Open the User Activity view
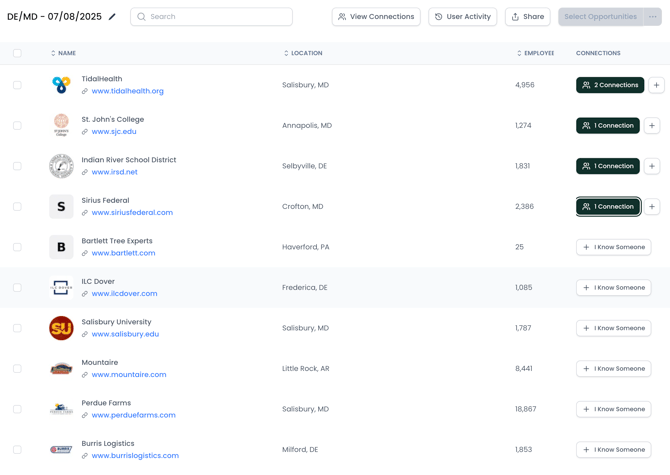Screen dimensions: 670x475 tap(463, 17)
